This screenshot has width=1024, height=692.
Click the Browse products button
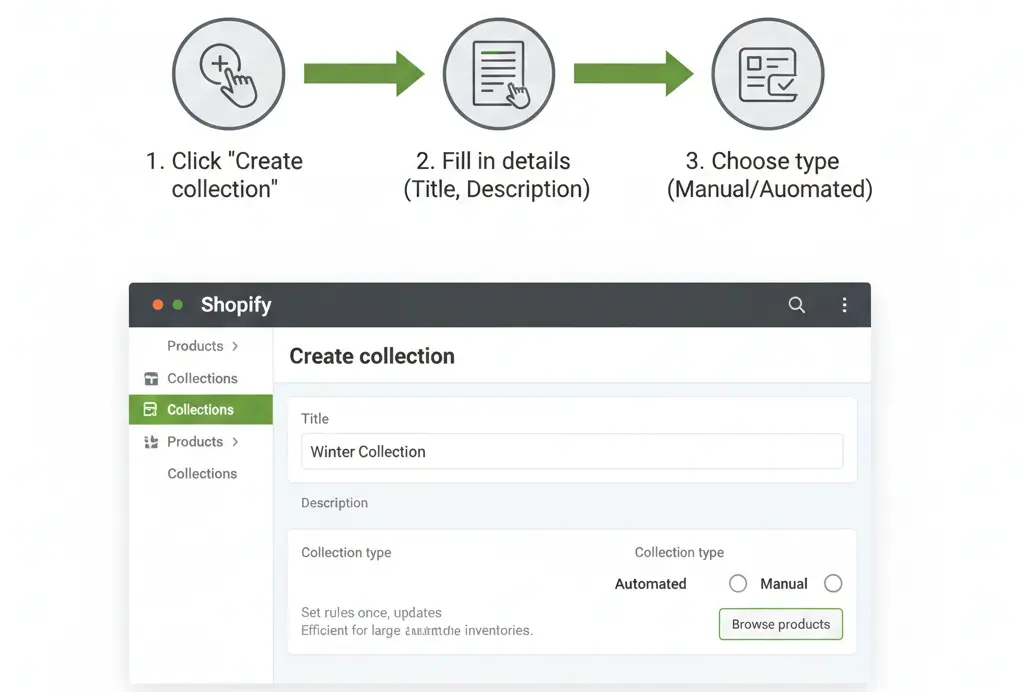781,624
